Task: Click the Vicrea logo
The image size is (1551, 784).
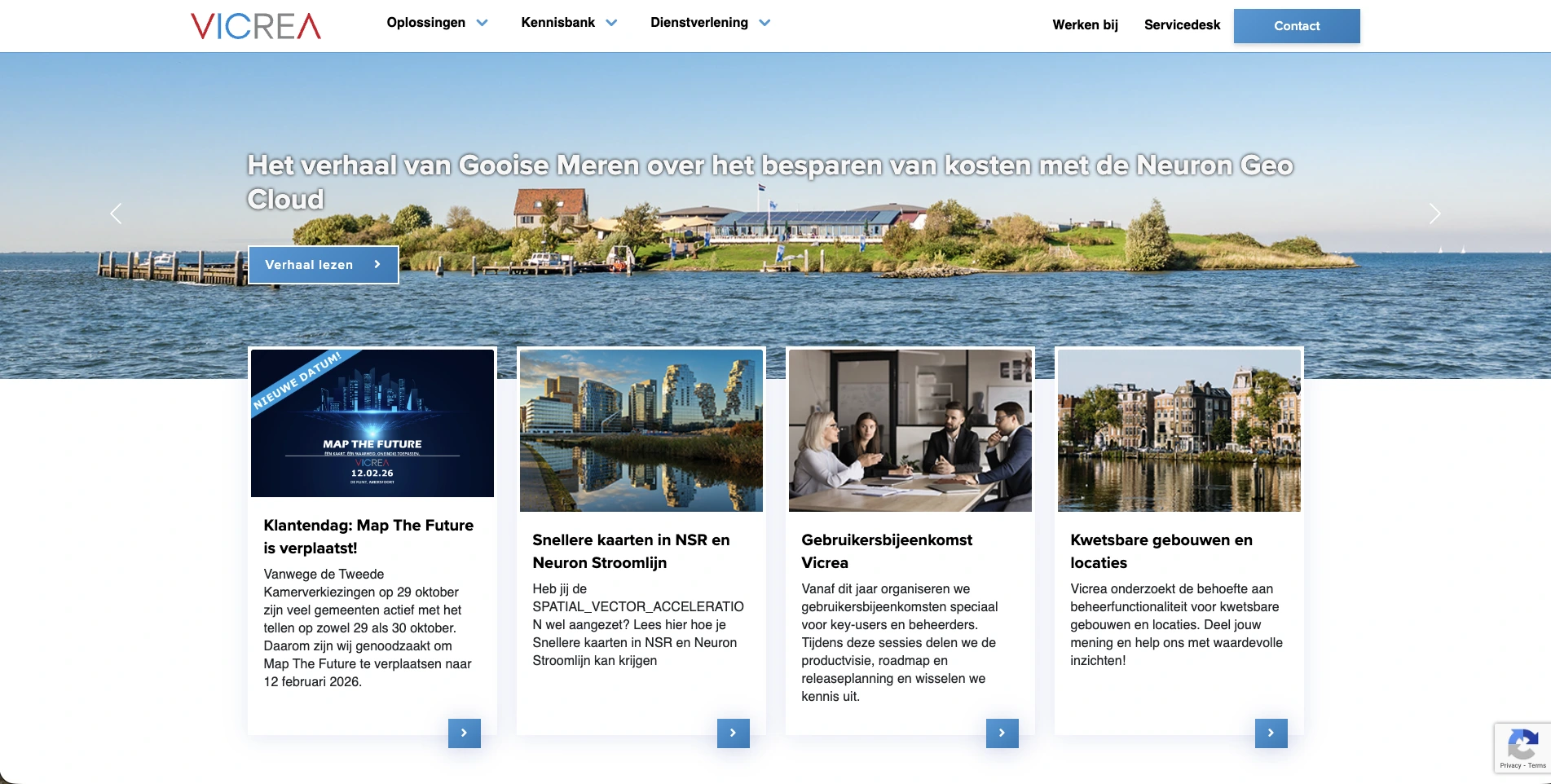Action: pos(256,26)
